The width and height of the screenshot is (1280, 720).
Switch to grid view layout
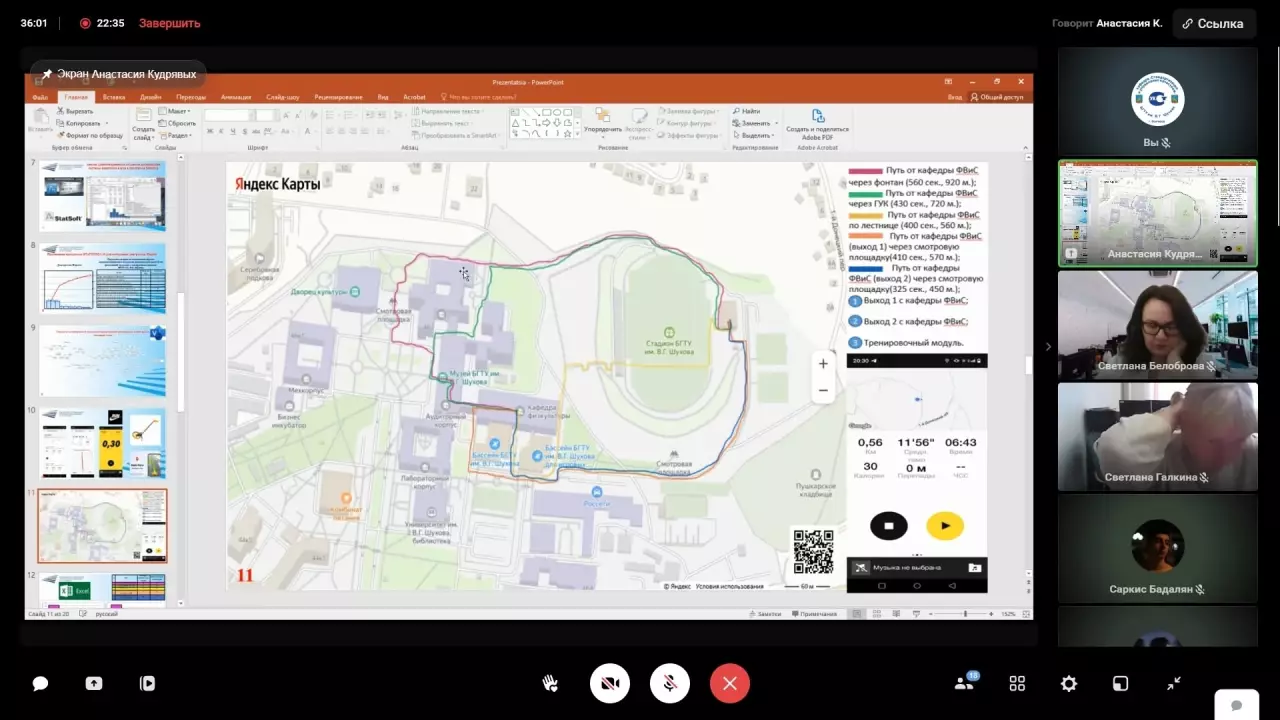click(x=1017, y=684)
